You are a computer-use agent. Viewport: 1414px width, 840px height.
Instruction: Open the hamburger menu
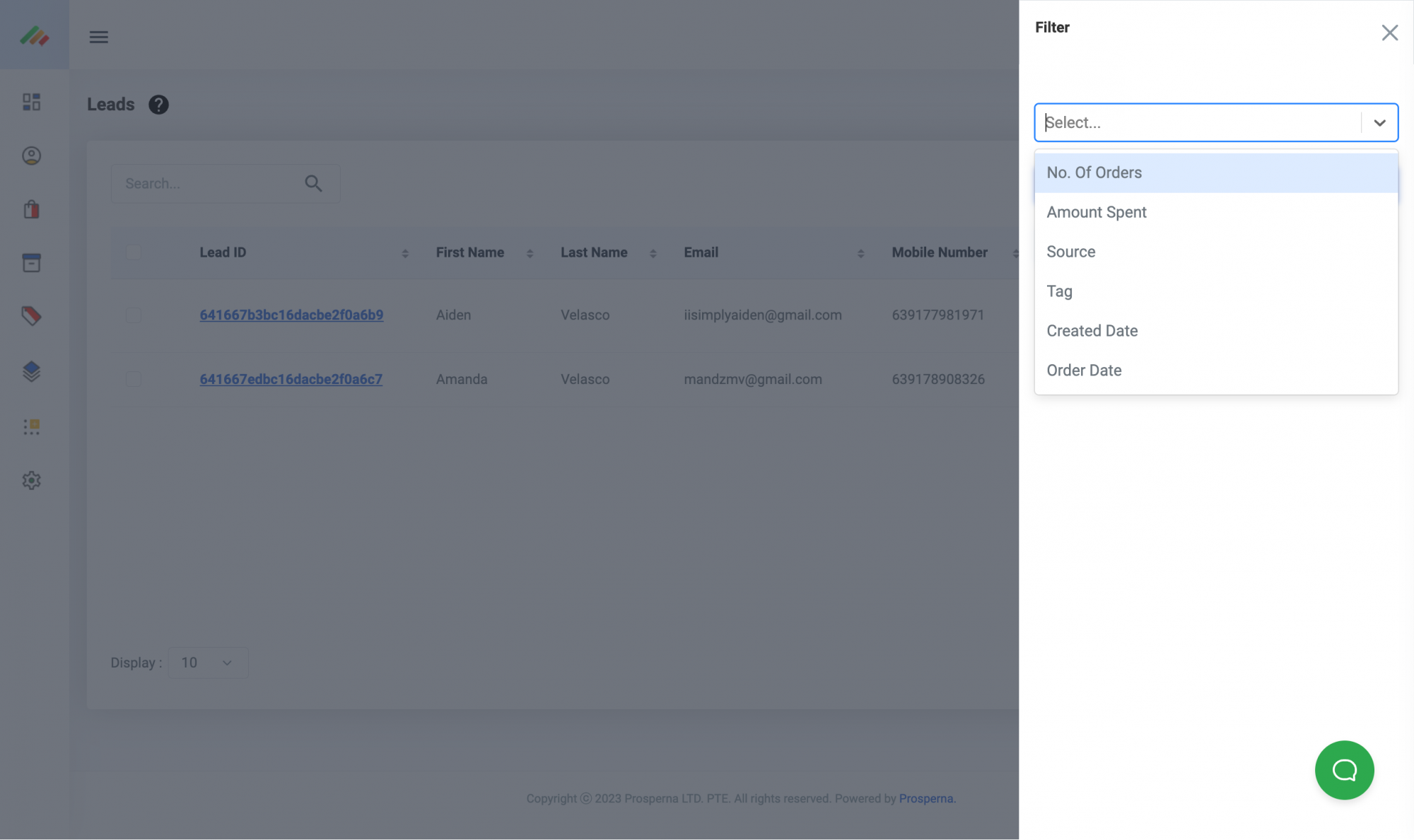tap(98, 37)
